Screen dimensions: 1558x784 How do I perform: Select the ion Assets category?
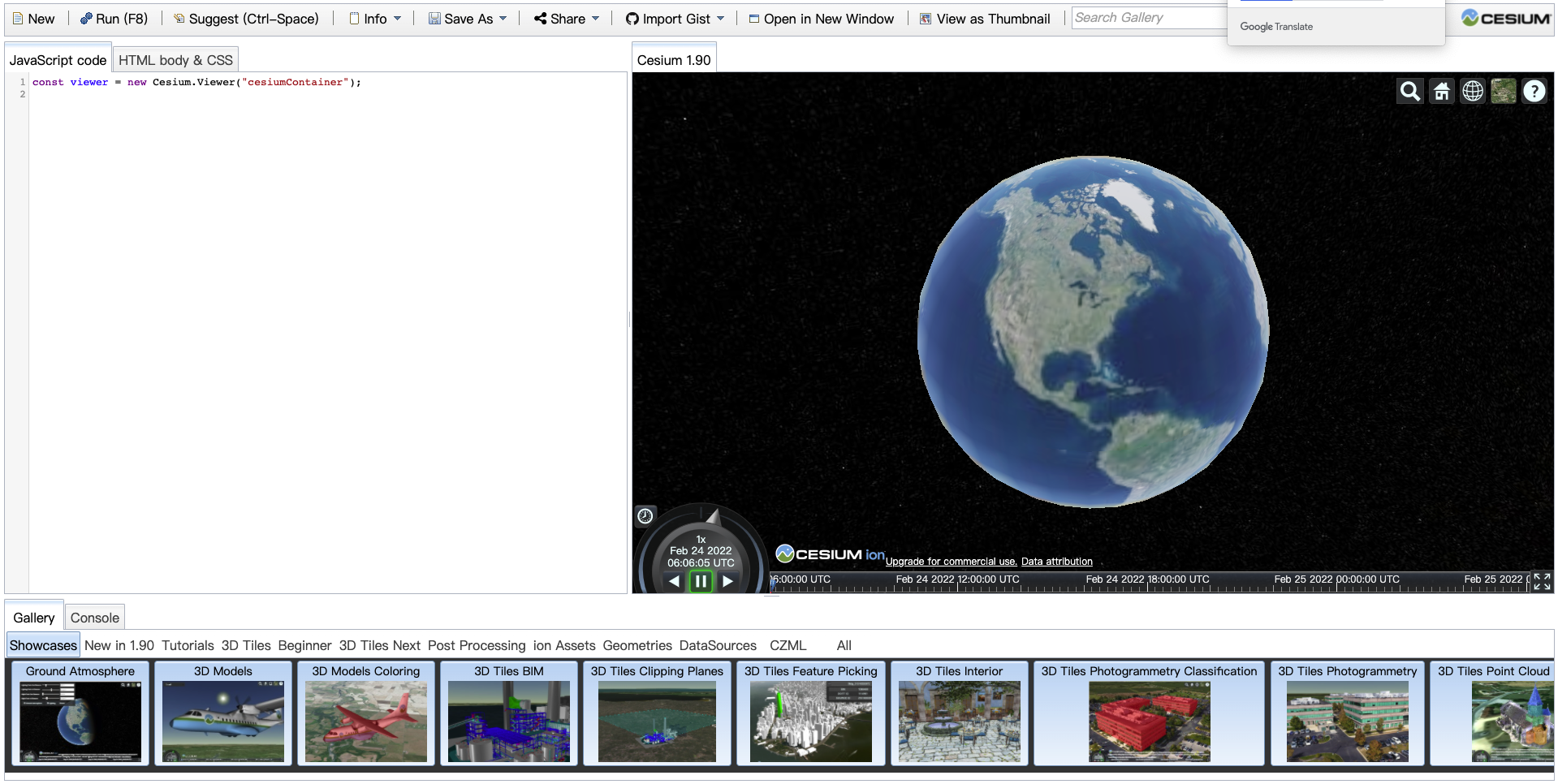tap(564, 645)
